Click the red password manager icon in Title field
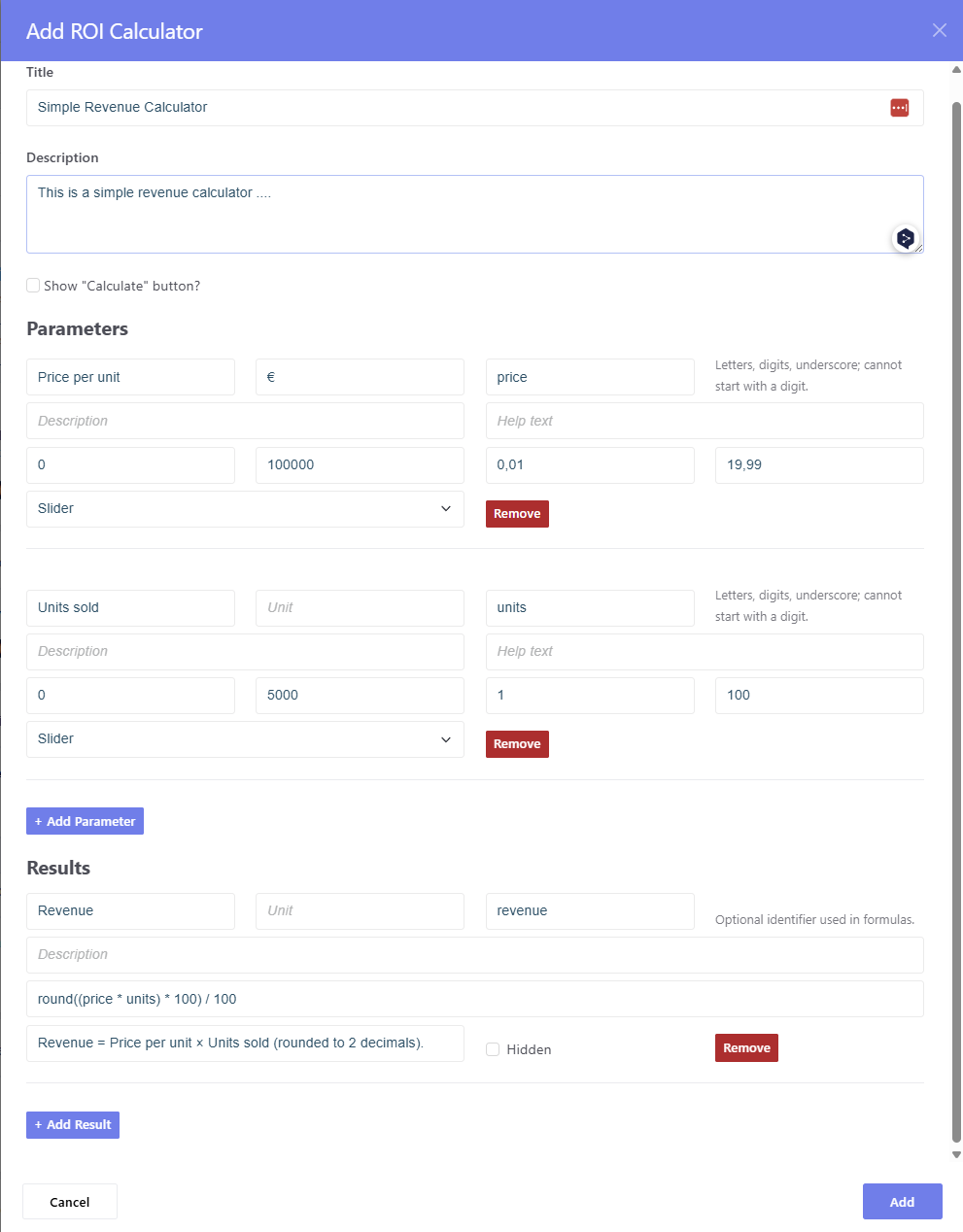Screen dimensions: 963x1232 (899, 108)
